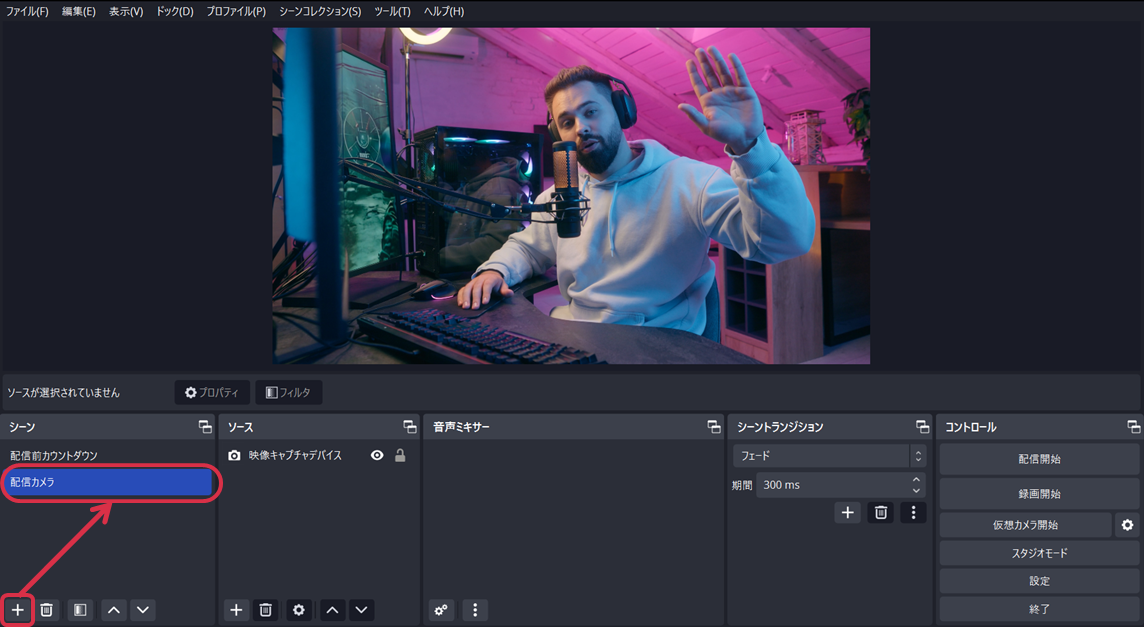Delete the selected scene with trash icon
The width and height of the screenshot is (1144, 627).
coord(46,610)
